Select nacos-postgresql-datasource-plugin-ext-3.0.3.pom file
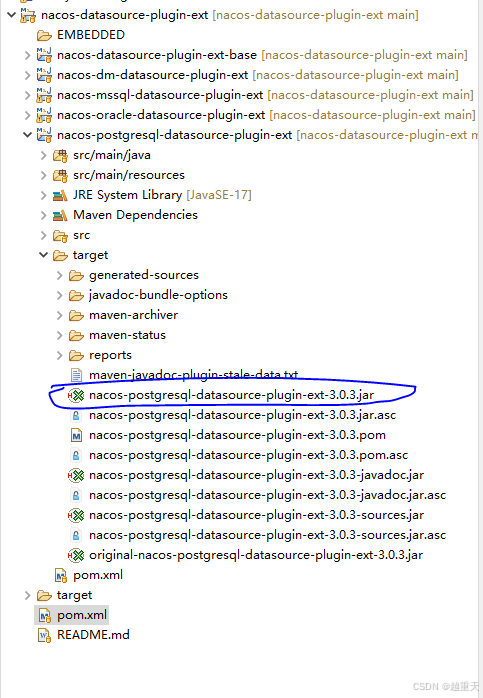The width and height of the screenshot is (483, 698). pos(237,435)
